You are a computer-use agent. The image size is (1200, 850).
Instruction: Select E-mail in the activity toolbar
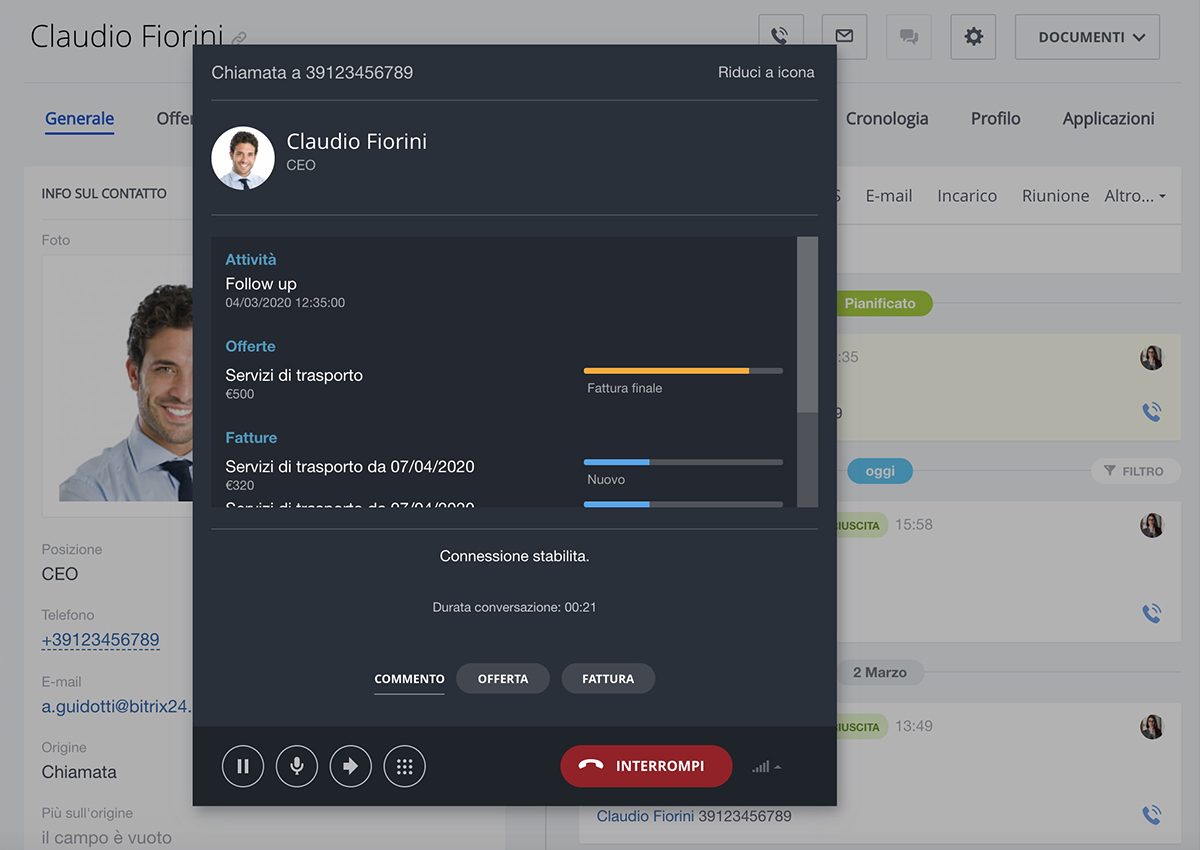pos(889,196)
